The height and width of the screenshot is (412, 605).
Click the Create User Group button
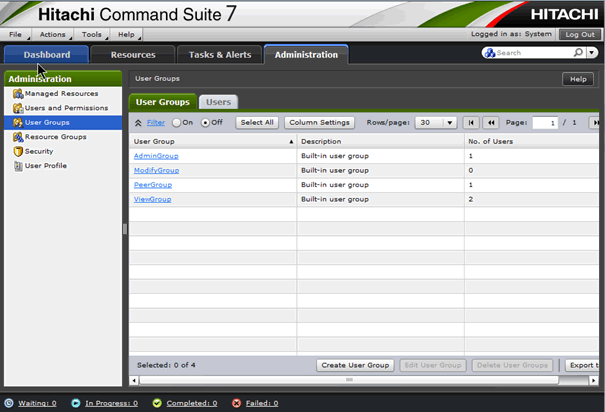coord(355,365)
